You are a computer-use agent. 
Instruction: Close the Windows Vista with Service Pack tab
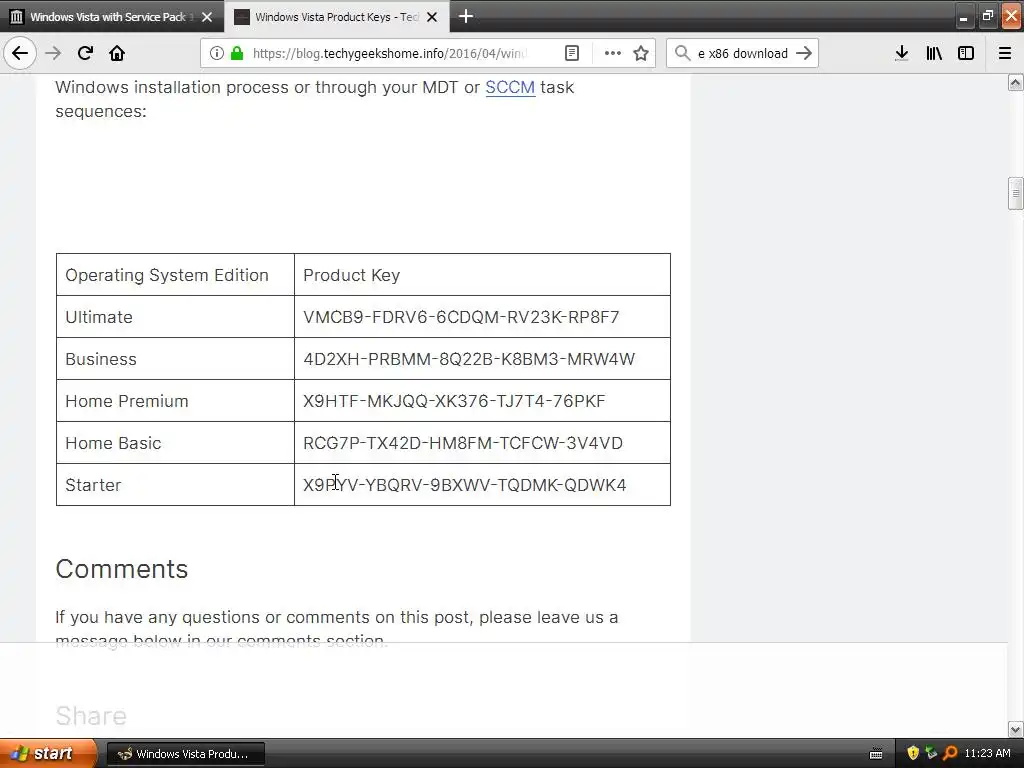tap(207, 17)
